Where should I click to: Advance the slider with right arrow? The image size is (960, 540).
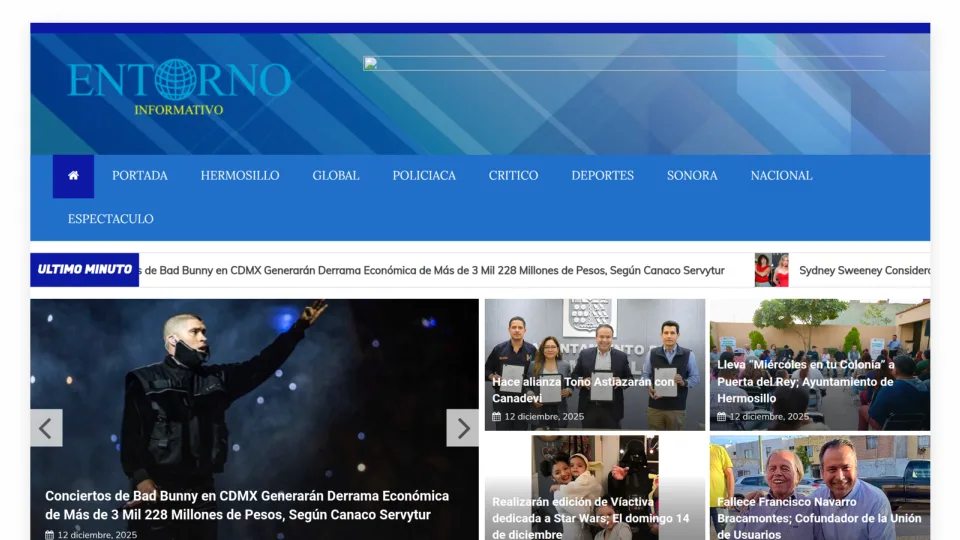[463, 428]
